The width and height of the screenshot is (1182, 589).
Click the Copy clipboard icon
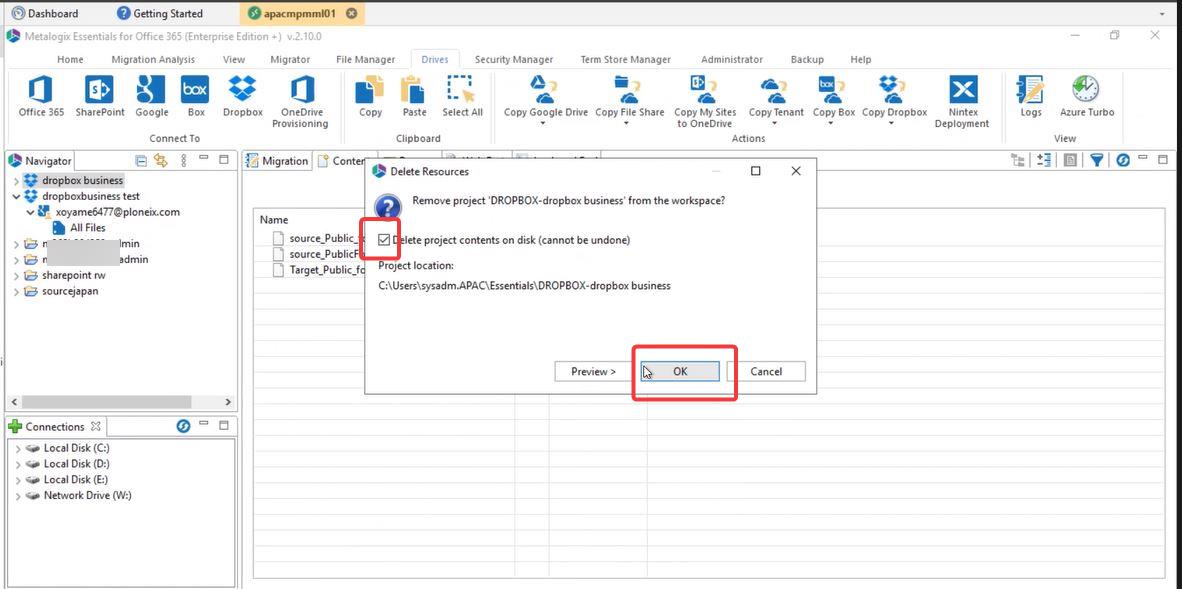coord(370,97)
